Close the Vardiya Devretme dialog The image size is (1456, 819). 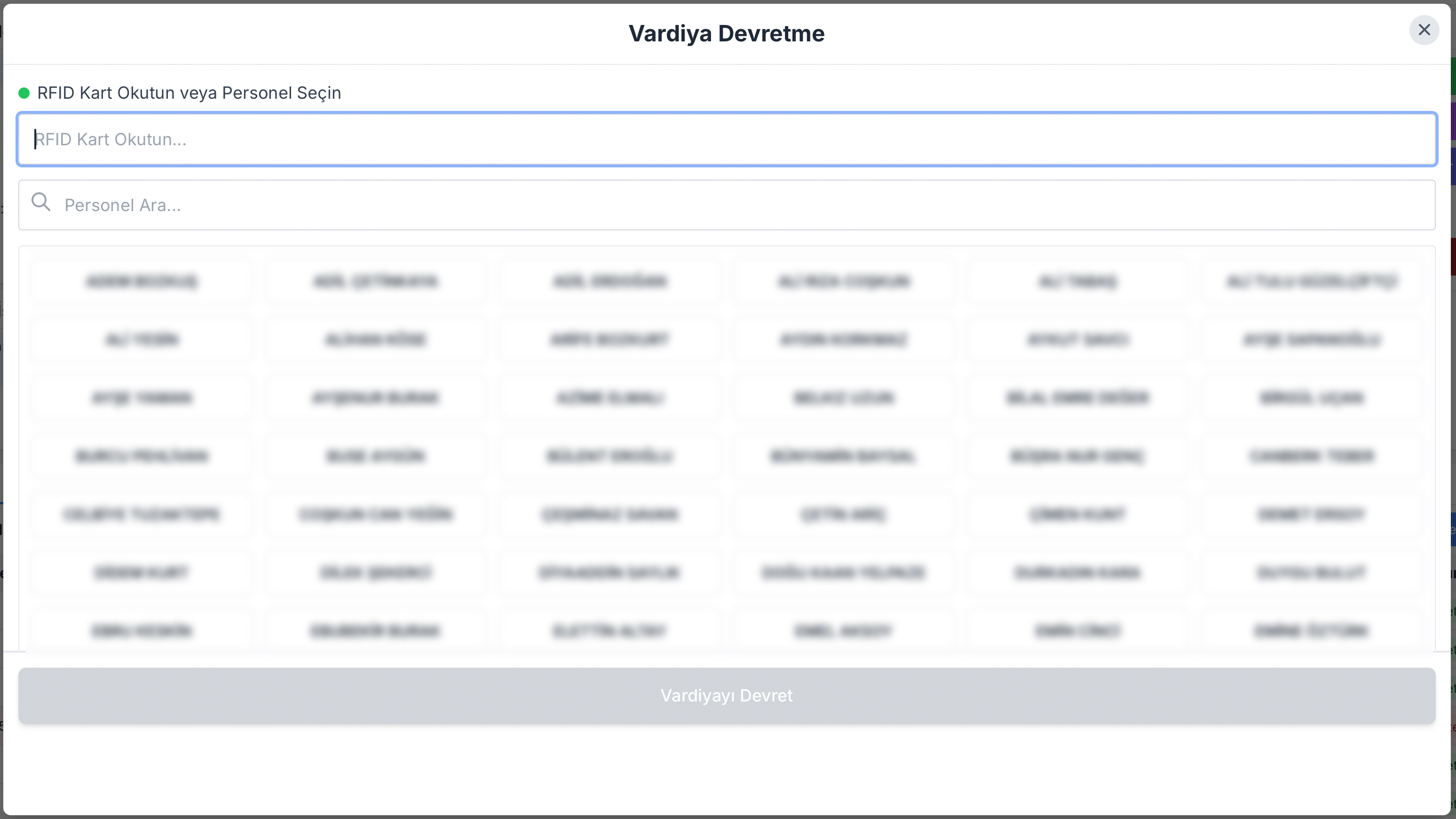[x=1424, y=30]
